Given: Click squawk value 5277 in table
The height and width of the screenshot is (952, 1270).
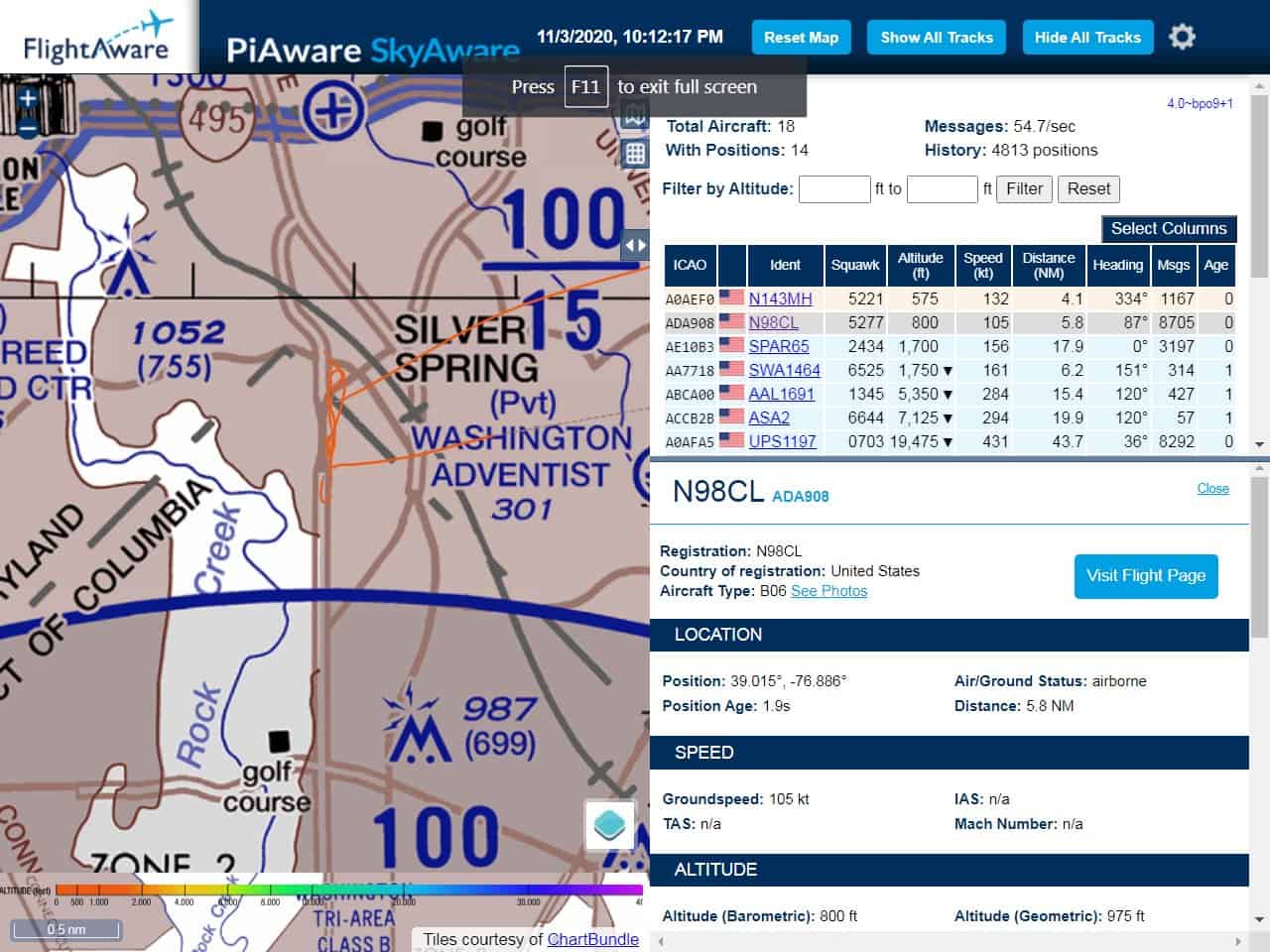Looking at the screenshot, I should click(x=865, y=322).
